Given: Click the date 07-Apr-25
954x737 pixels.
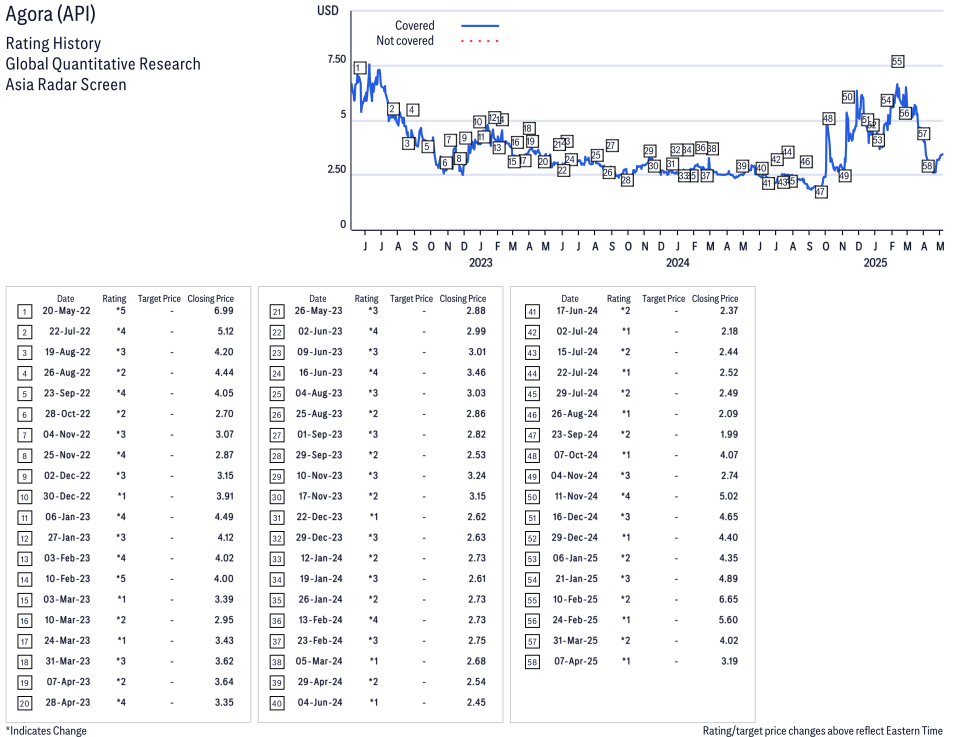Looking at the screenshot, I should point(576,662).
